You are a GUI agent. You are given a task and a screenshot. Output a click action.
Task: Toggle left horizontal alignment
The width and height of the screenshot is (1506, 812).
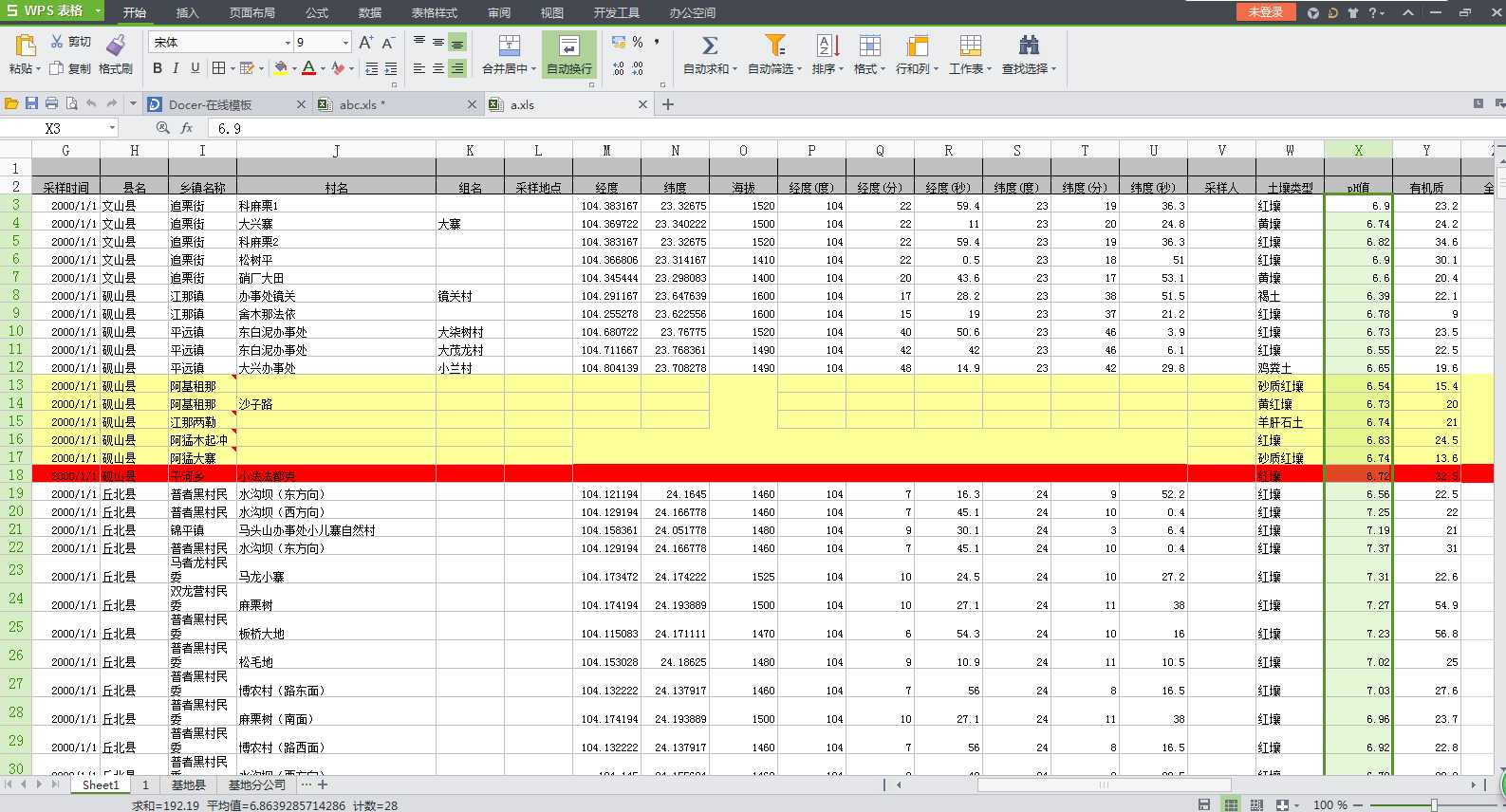[x=419, y=68]
